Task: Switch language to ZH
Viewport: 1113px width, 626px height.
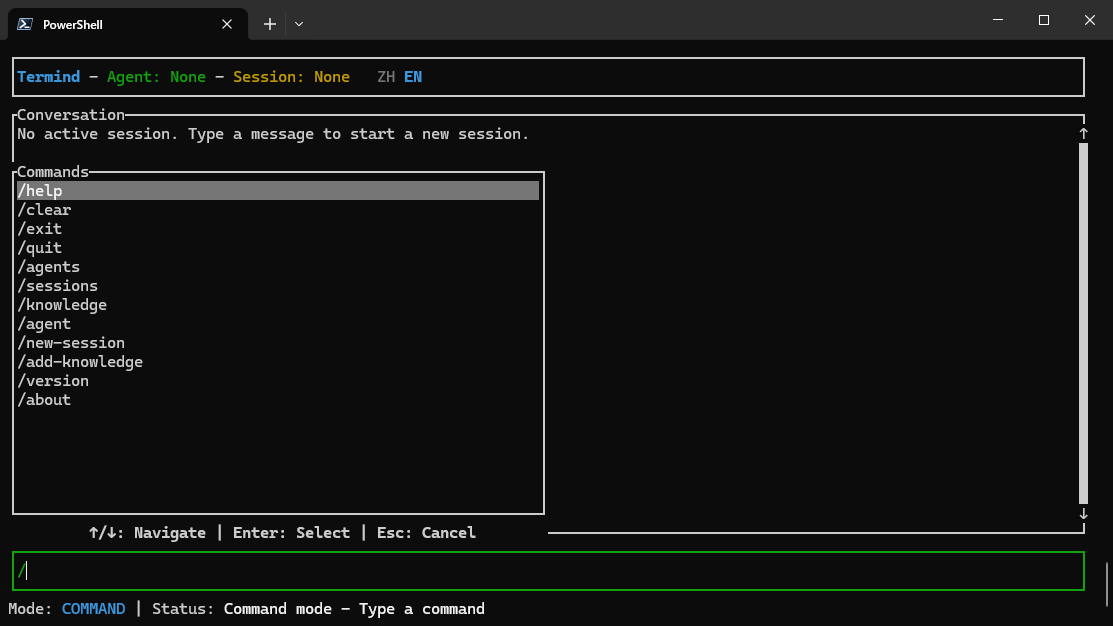Action: pyautogui.click(x=386, y=77)
